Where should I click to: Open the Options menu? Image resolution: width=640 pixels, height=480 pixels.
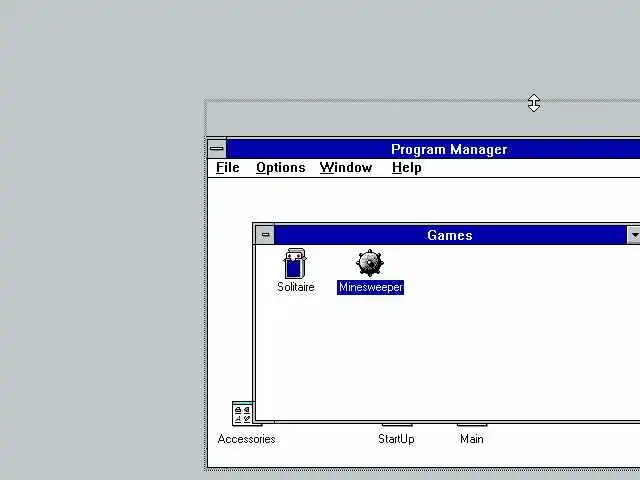pyautogui.click(x=280, y=168)
